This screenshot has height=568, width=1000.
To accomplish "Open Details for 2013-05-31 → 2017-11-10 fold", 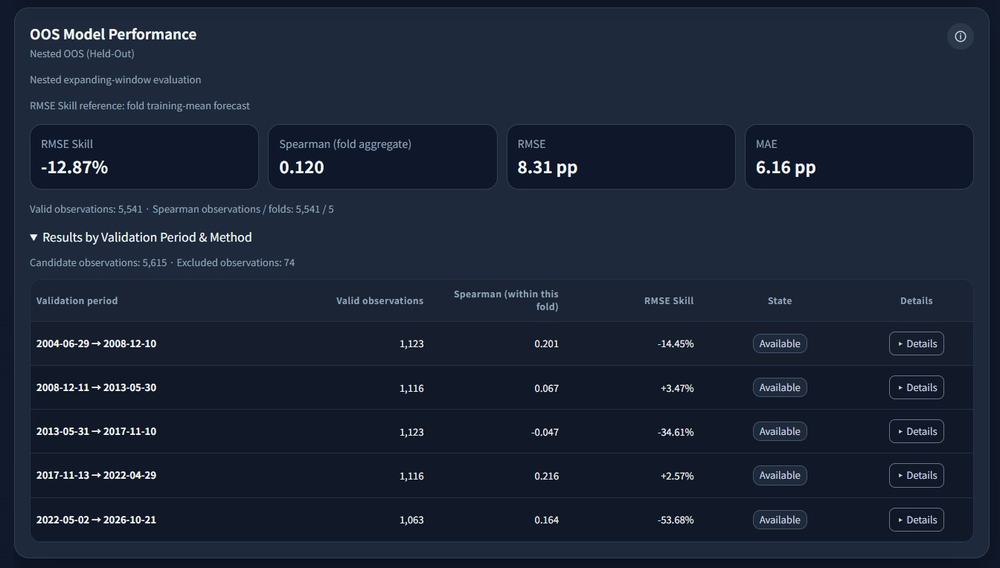I will point(916,432).
